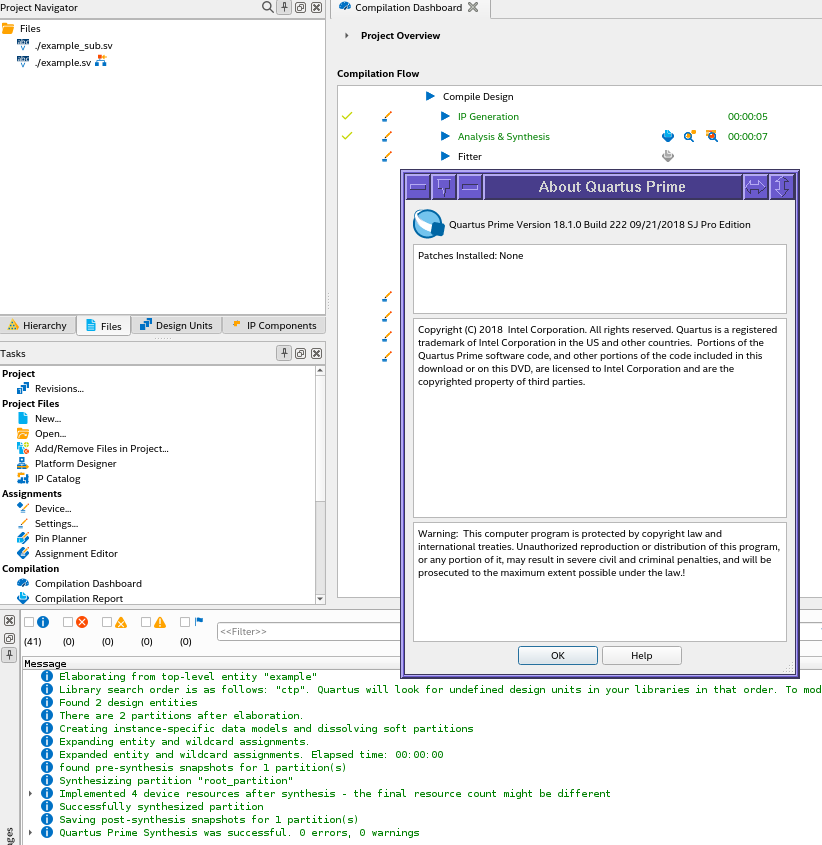Toggle info messages filter checkbox
The height and width of the screenshot is (845, 822).
(29, 622)
